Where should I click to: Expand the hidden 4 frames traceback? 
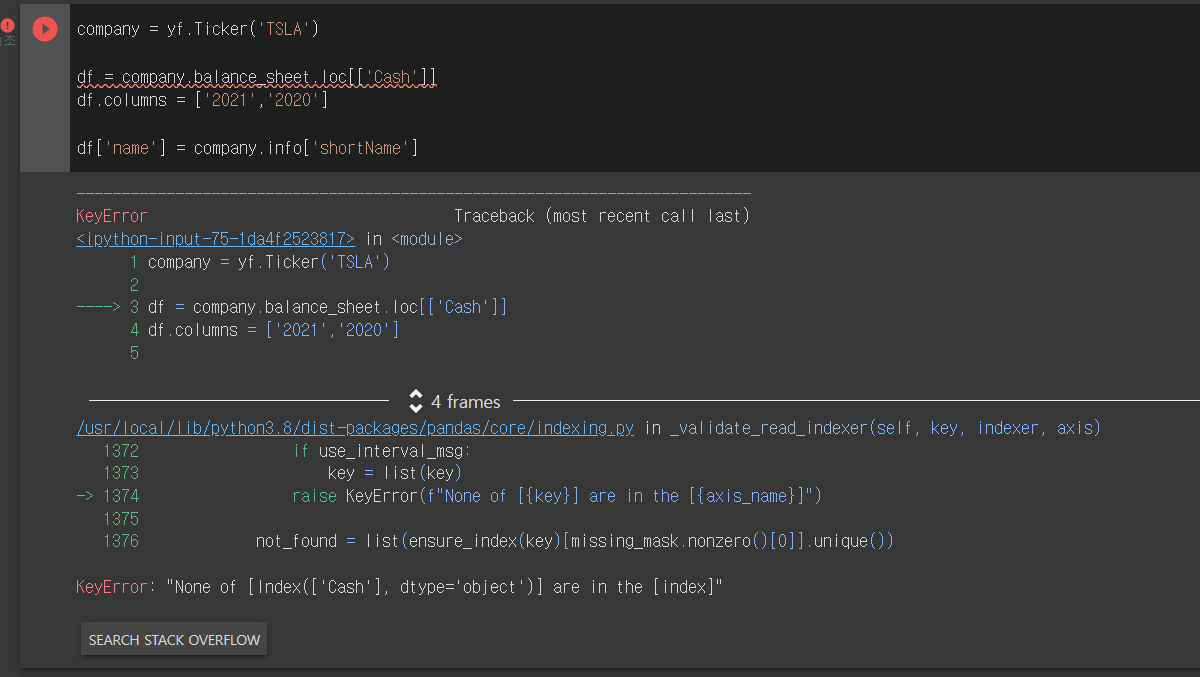point(455,402)
